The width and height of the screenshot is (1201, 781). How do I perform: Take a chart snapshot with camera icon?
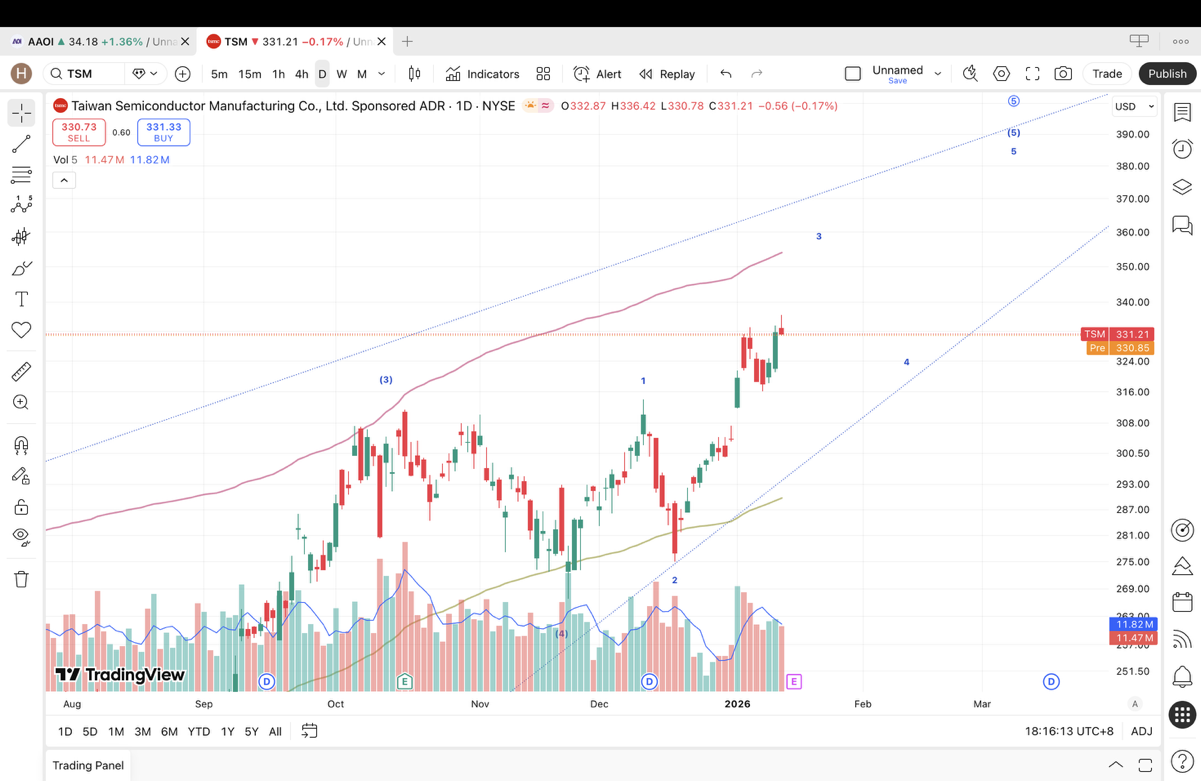pyautogui.click(x=1063, y=74)
